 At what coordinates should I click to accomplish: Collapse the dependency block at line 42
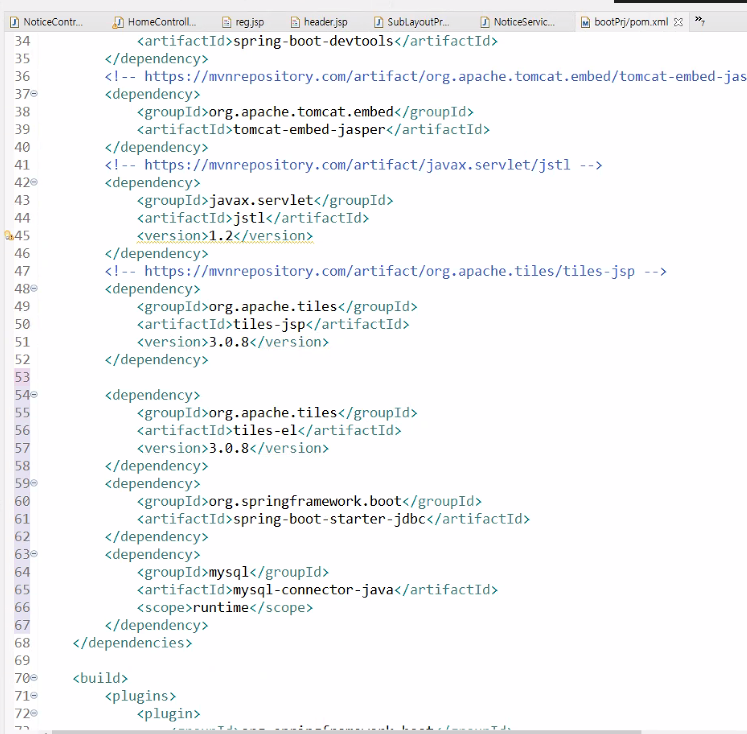[34, 182]
